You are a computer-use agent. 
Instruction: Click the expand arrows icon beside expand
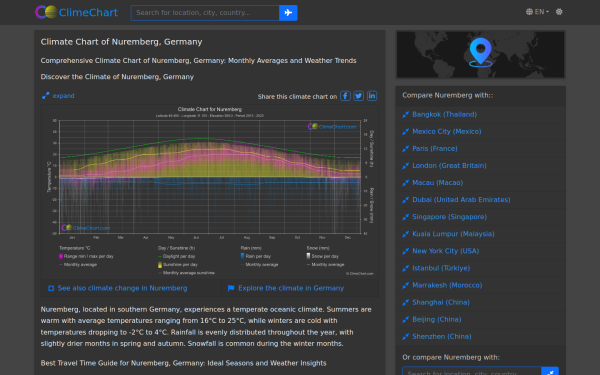pyautogui.click(x=46, y=96)
